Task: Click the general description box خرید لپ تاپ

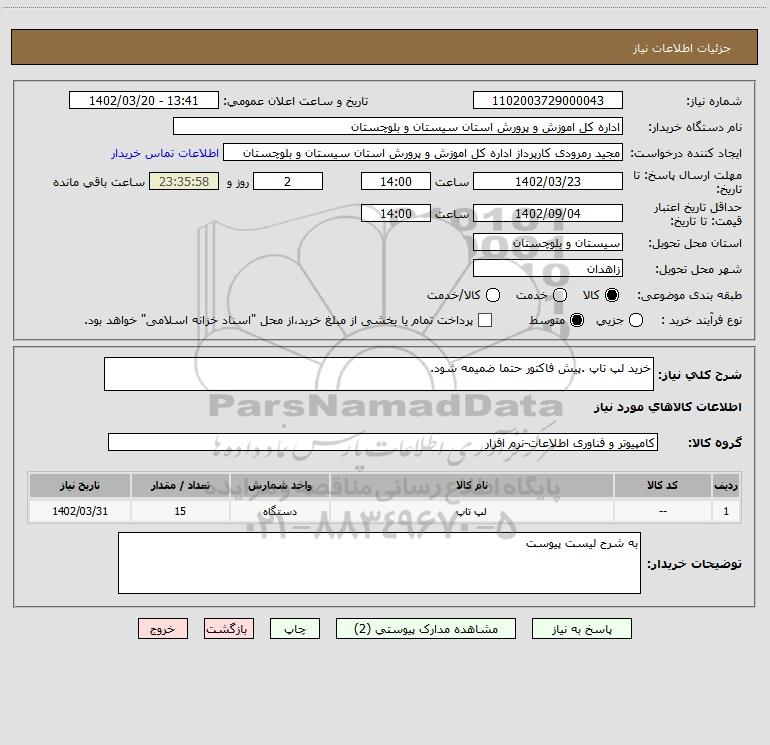Action: (x=379, y=374)
